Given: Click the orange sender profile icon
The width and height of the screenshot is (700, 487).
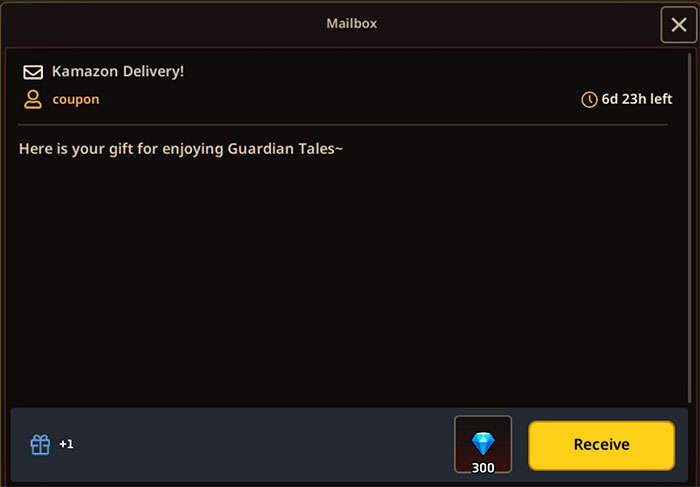Looking at the screenshot, I should click(33, 99).
